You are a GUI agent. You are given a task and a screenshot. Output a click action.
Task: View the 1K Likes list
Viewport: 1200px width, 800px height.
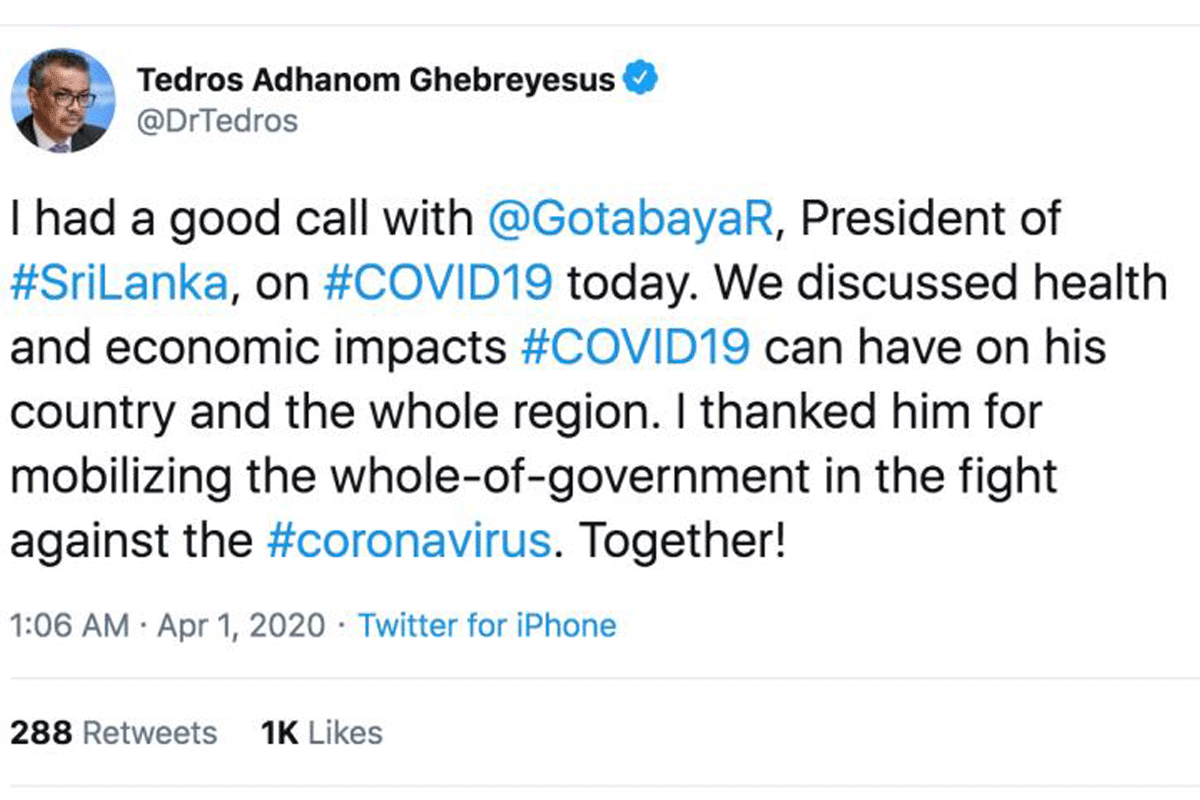coord(321,732)
